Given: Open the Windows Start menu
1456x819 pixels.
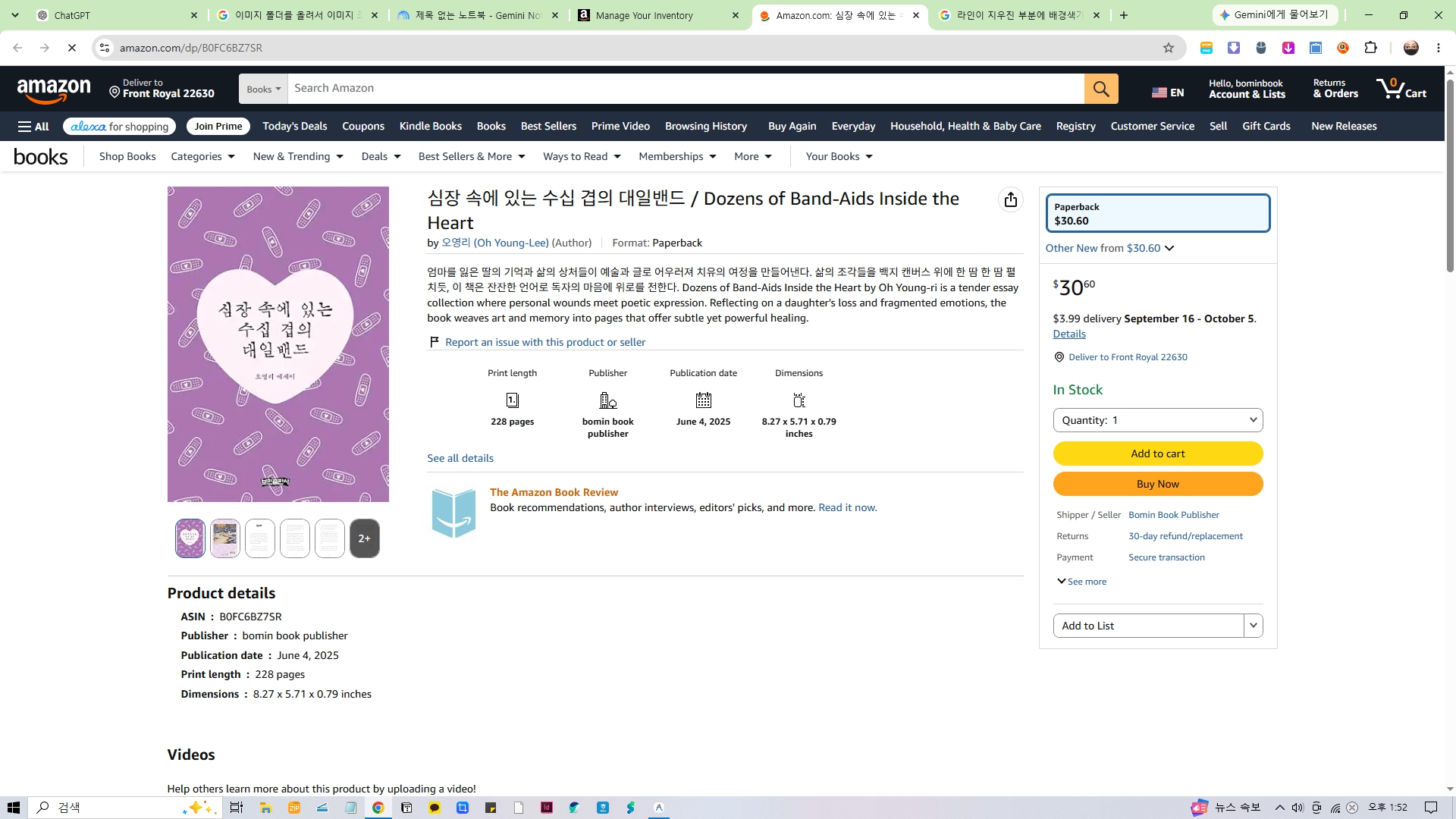Looking at the screenshot, I should coord(14,808).
